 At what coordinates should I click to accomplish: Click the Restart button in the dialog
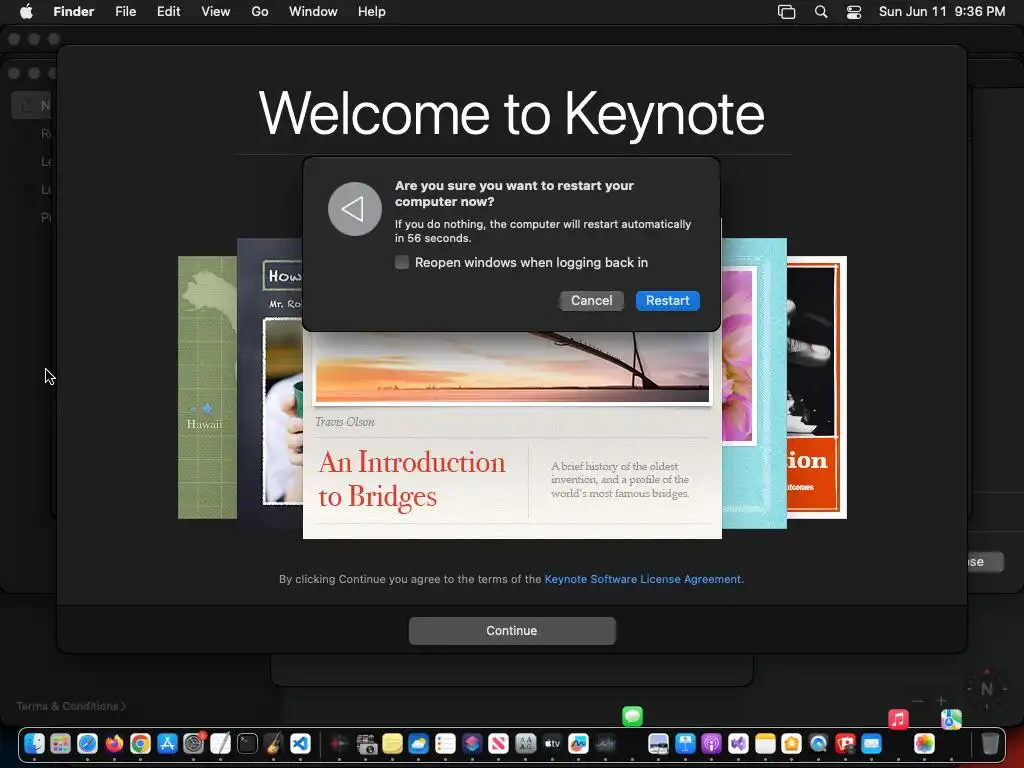click(667, 300)
